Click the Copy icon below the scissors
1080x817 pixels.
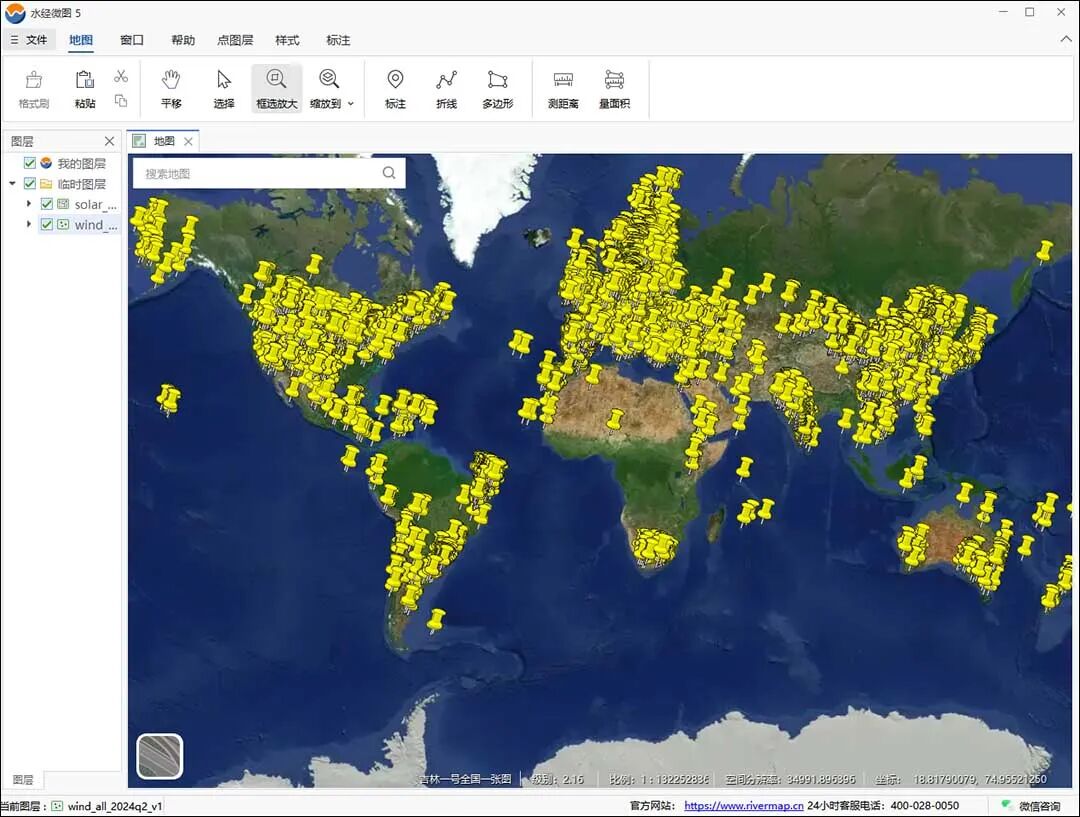click(x=121, y=101)
